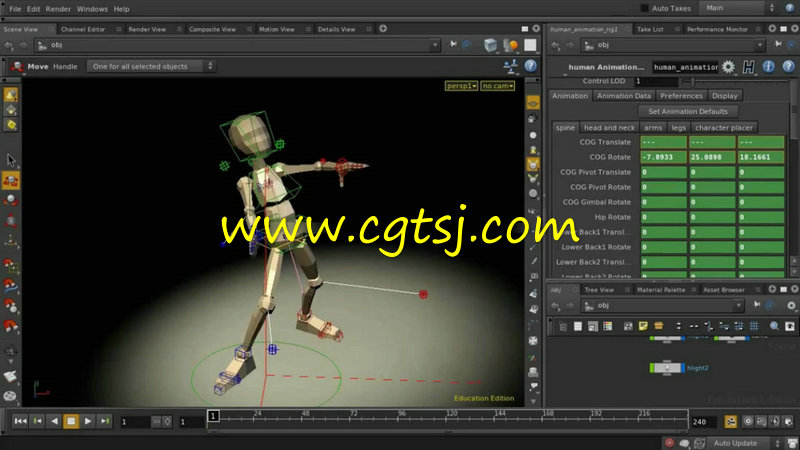Click the end frame 240 field
The height and width of the screenshot is (450, 800).
pos(704,422)
